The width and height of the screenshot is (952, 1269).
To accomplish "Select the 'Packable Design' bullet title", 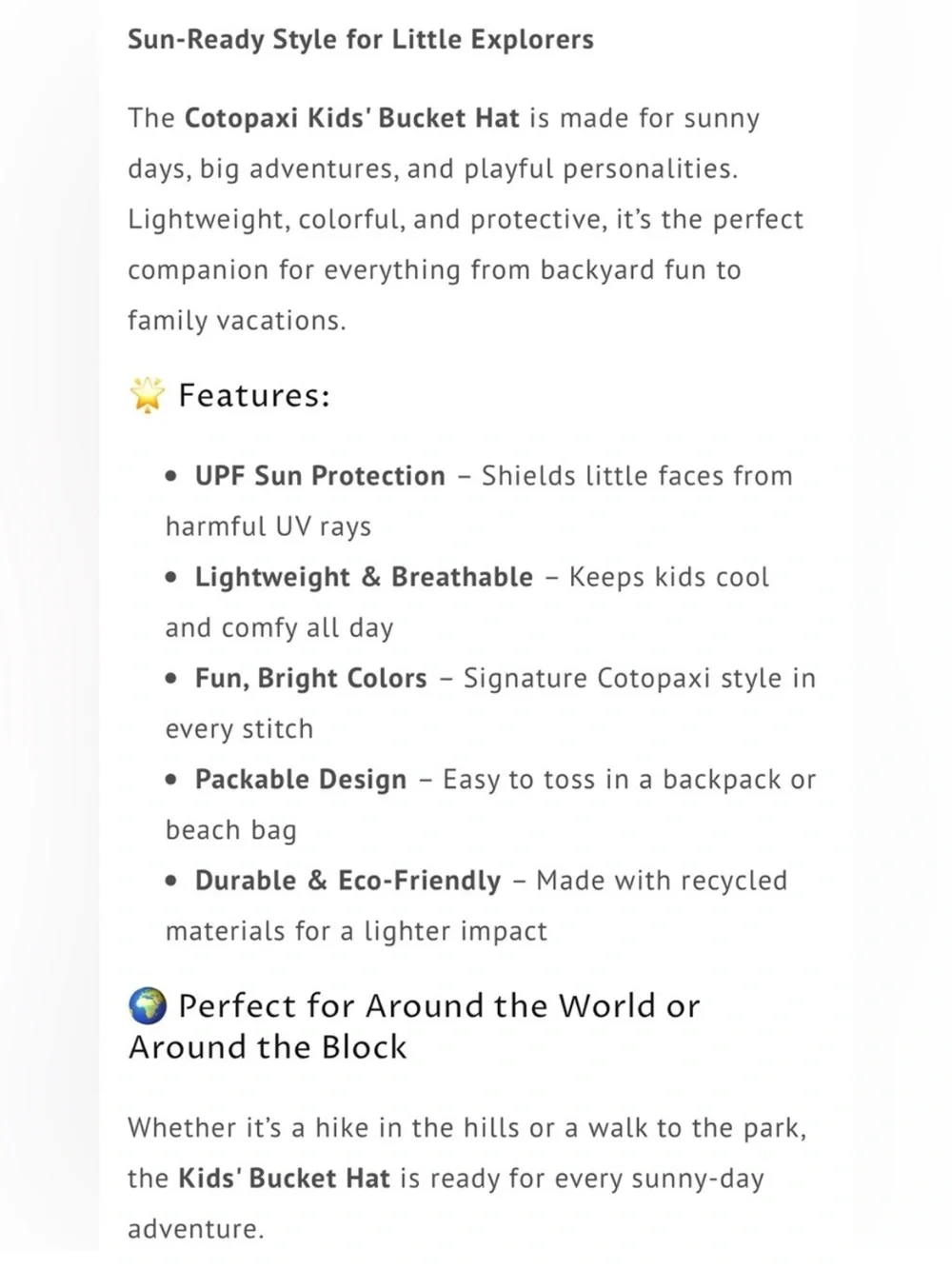I will [301, 780].
